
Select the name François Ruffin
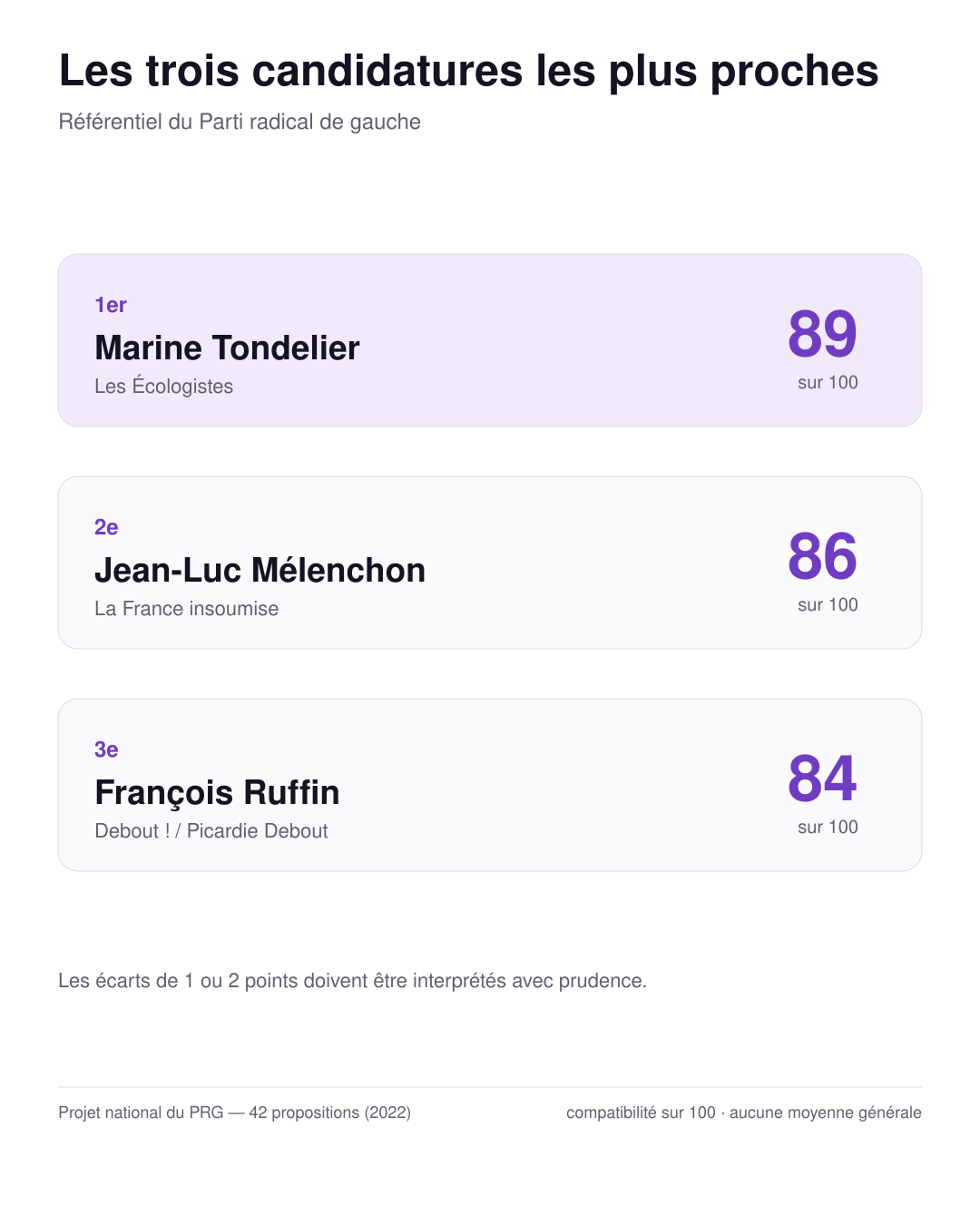217,793
